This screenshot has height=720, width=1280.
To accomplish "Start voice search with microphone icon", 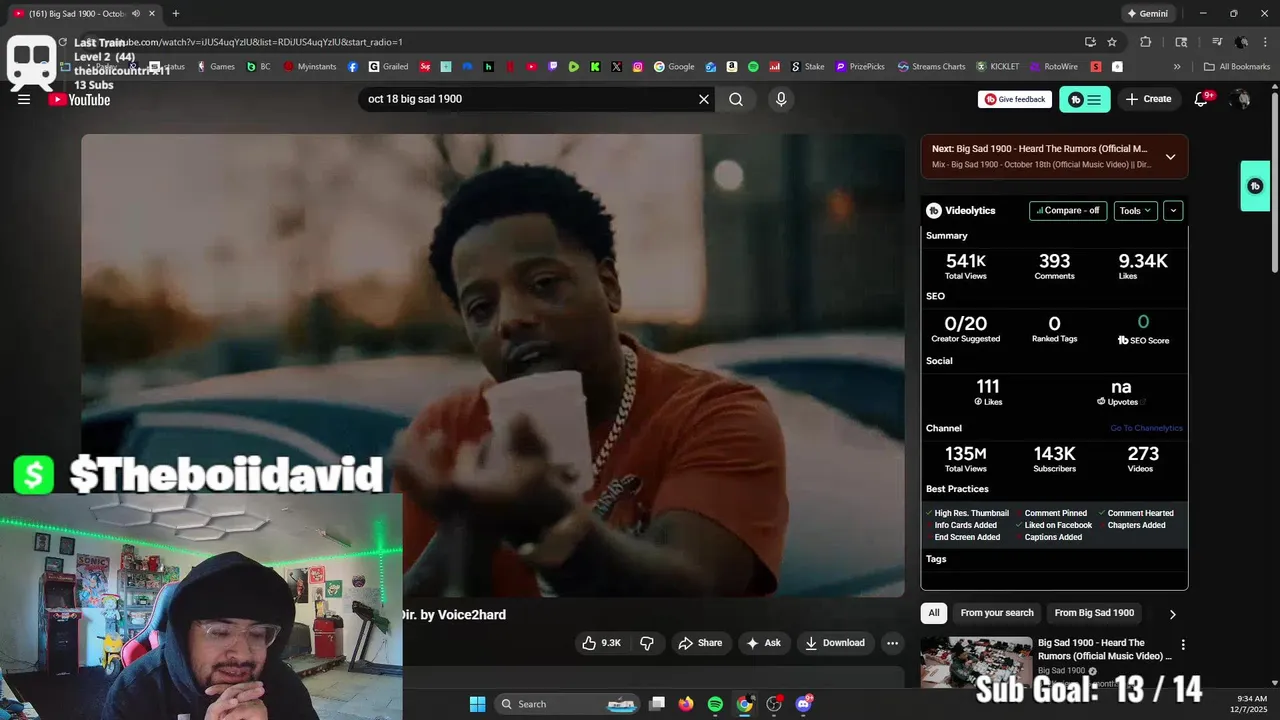I will 781,99.
